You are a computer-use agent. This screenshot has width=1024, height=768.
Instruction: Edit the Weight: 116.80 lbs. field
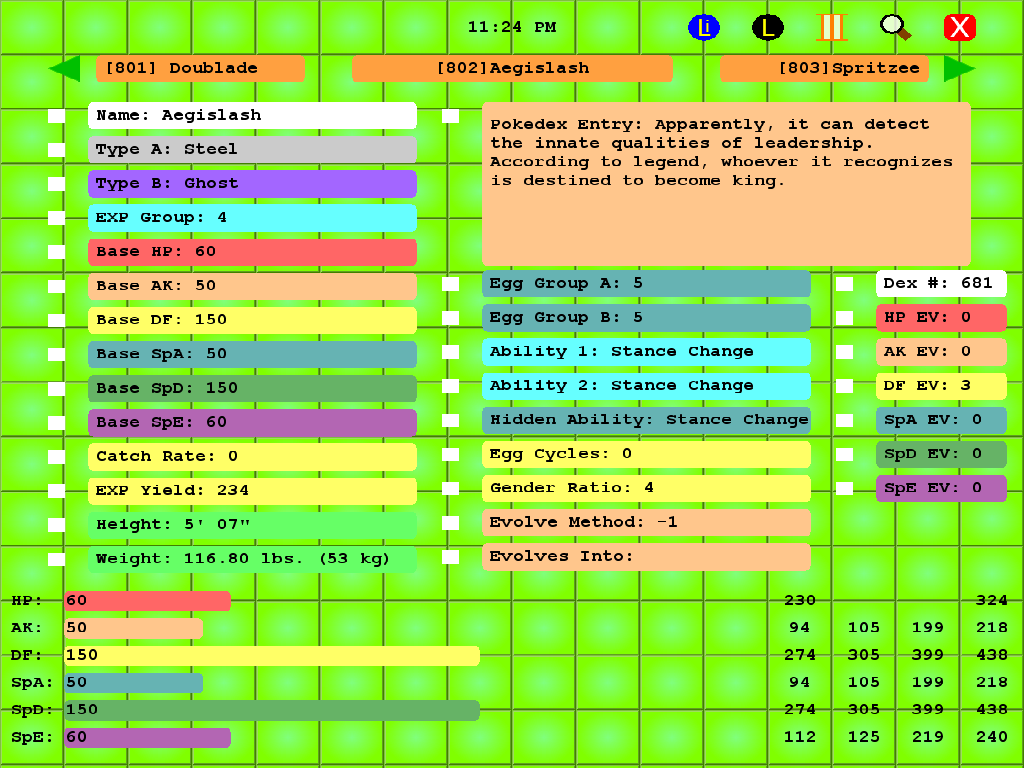click(252, 558)
